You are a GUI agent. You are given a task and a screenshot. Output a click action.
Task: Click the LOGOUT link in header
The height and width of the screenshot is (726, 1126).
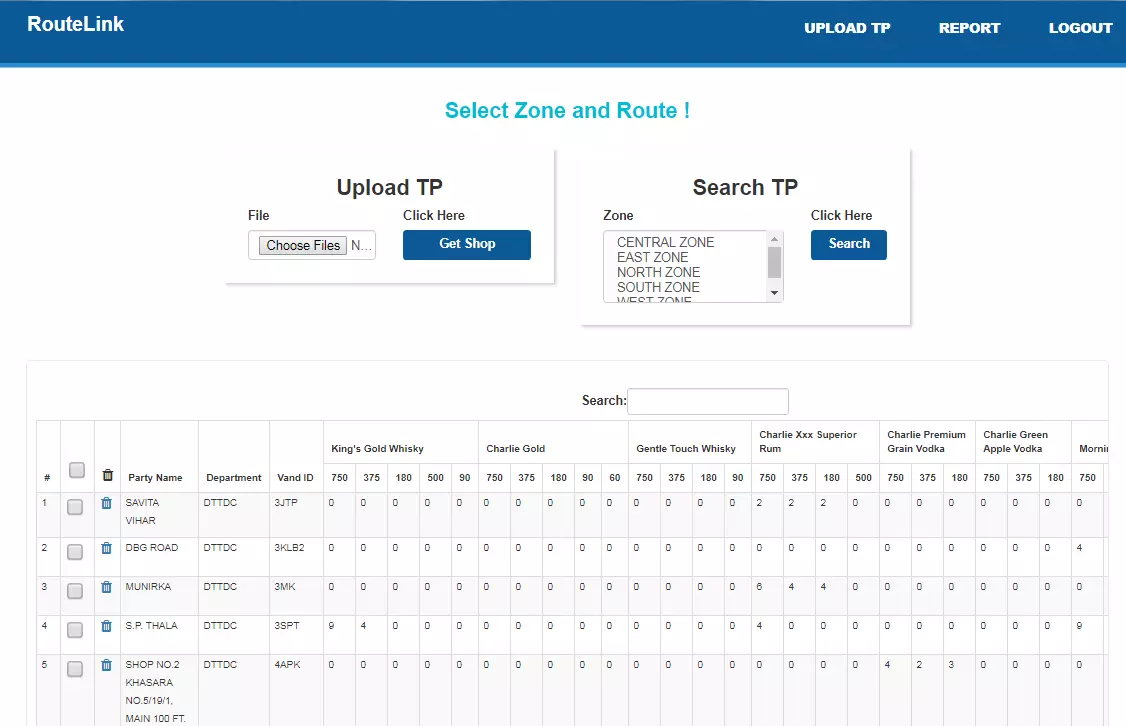1080,28
